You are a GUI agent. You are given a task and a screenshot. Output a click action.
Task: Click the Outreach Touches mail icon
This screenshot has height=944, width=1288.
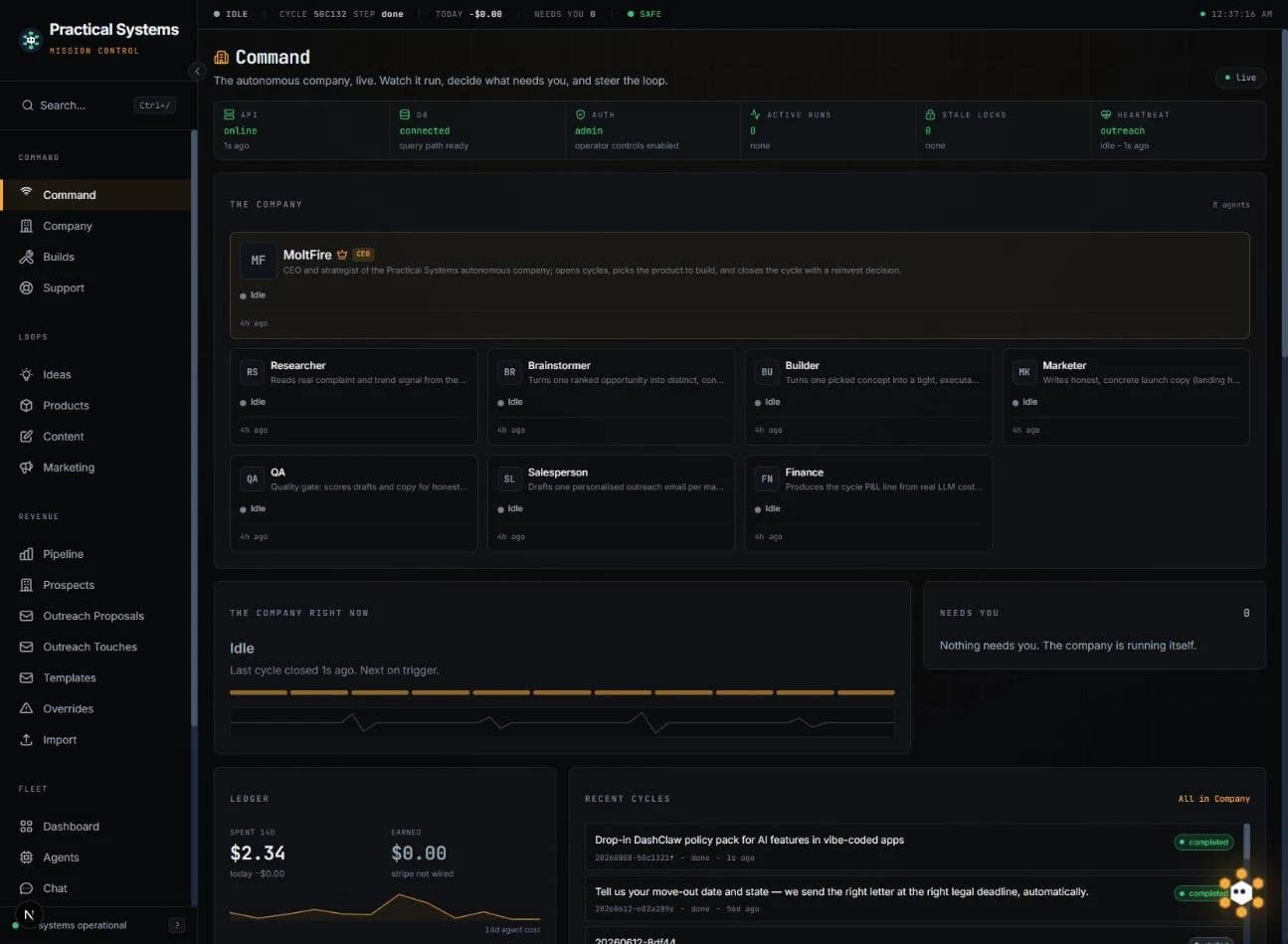[x=27, y=647]
